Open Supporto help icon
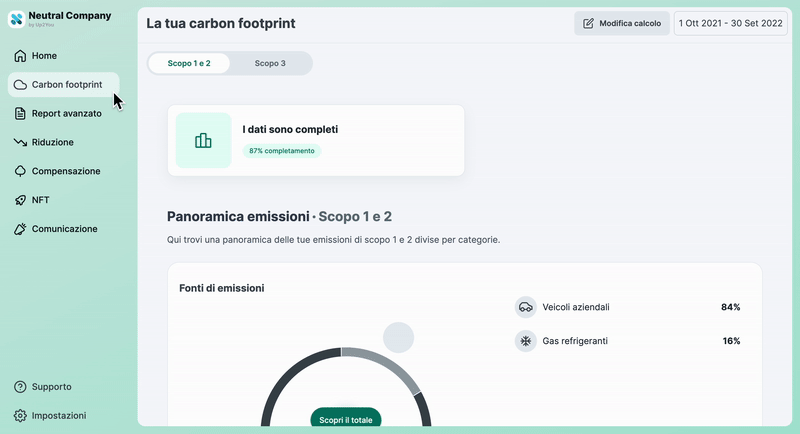Image resolution: width=800 pixels, height=434 pixels. 20,387
